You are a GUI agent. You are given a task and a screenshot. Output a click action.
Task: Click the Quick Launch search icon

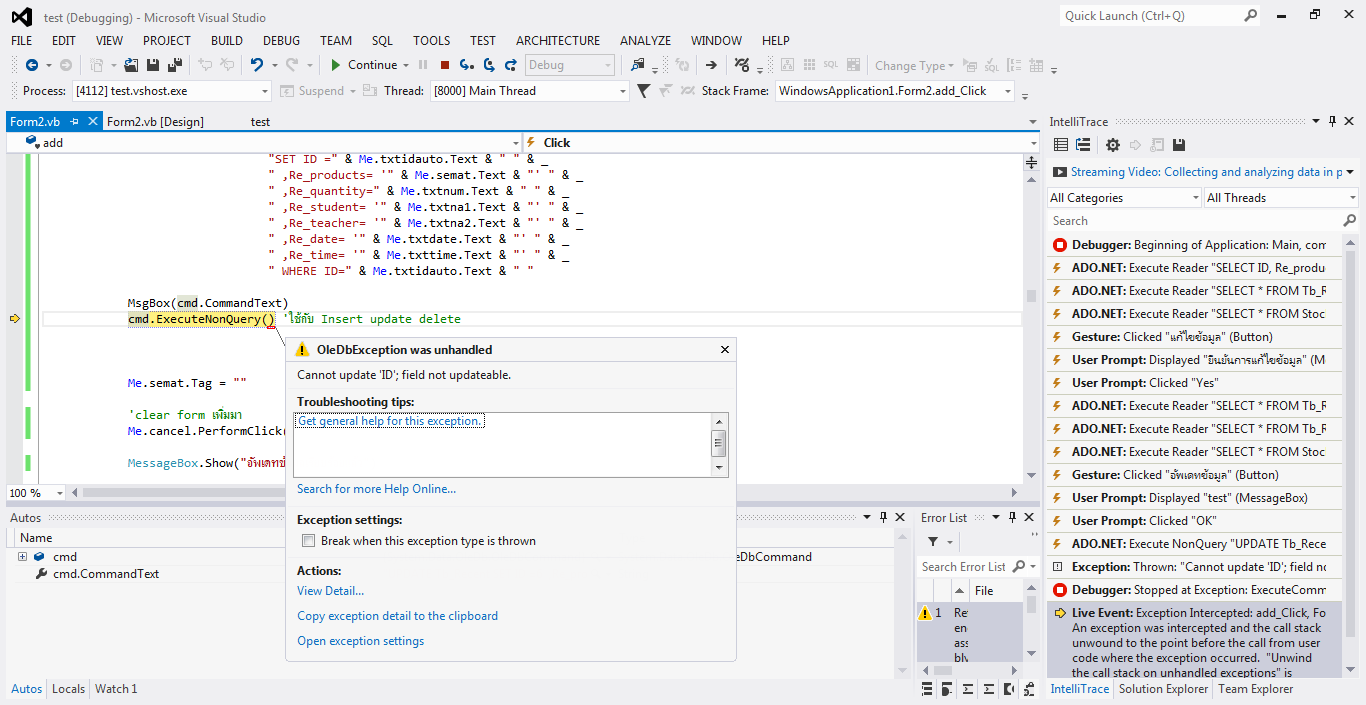click(x=1250, y=16)
